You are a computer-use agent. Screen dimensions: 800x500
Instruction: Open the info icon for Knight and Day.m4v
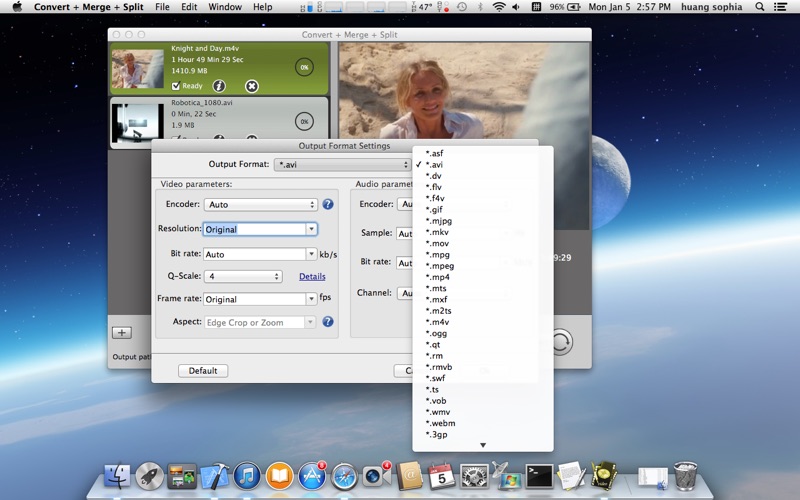pyautogui.click(x=219, y=86)
